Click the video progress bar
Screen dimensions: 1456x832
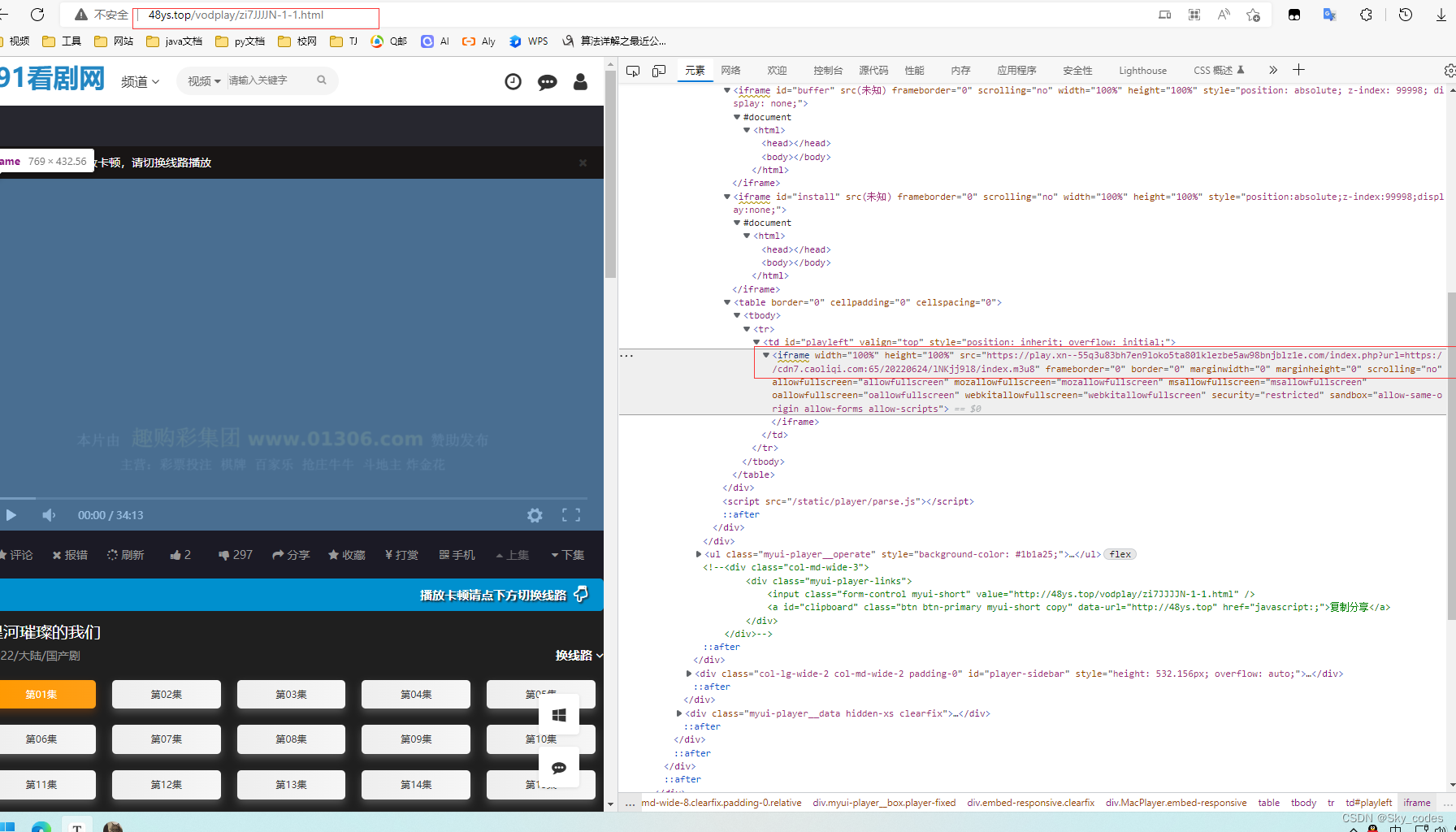coord(293,498)
